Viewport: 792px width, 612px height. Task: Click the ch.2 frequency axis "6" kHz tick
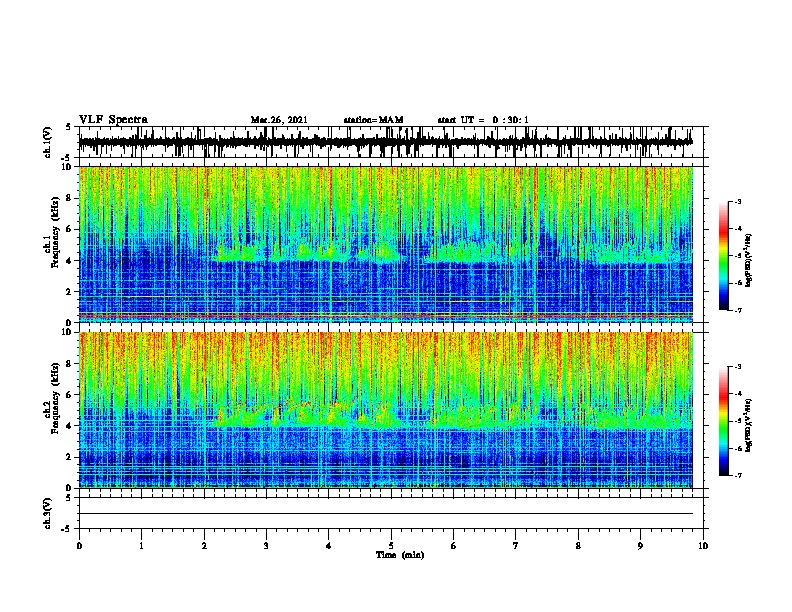(69, 395)
